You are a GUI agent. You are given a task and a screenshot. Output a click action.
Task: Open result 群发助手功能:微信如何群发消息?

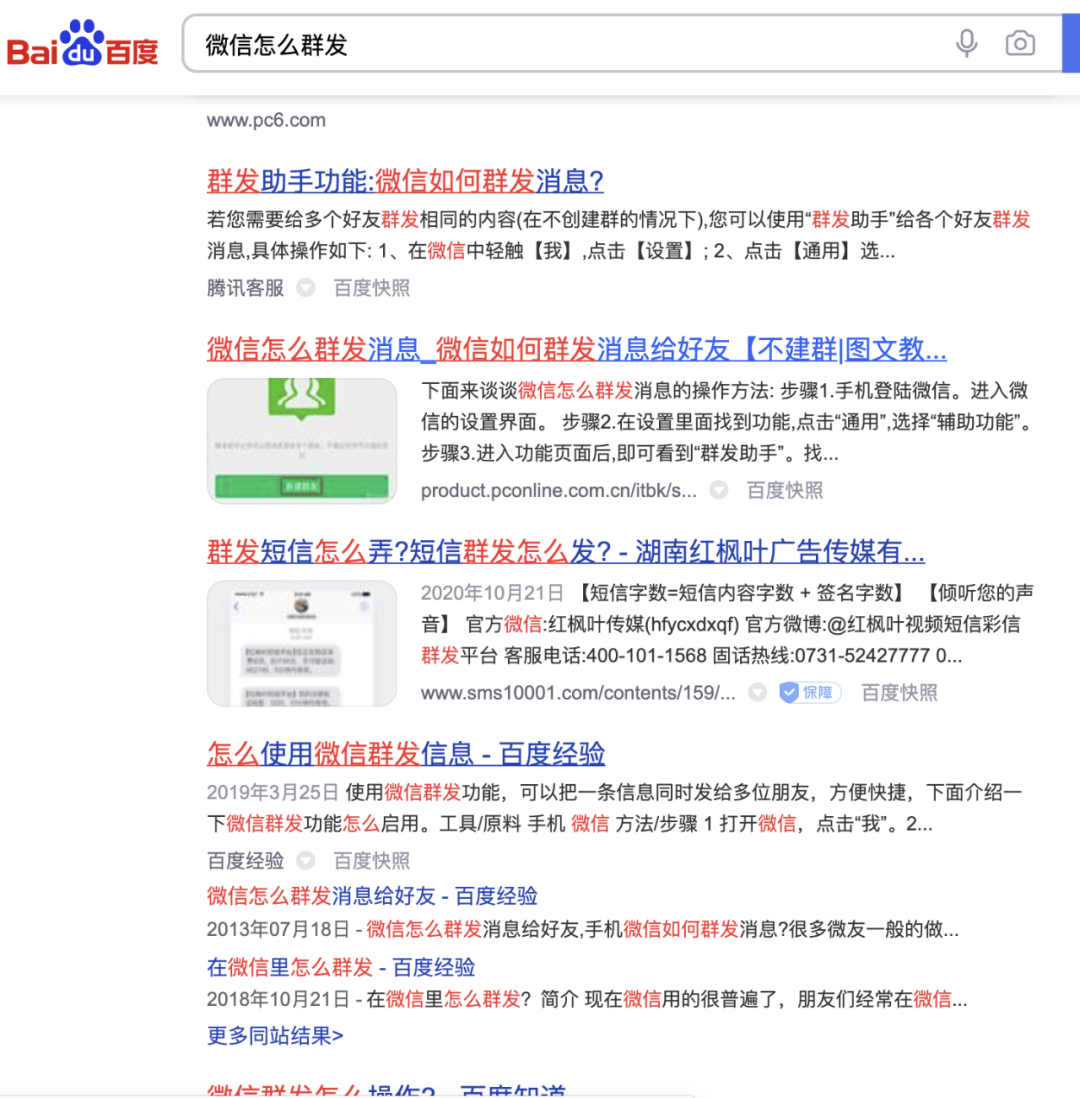(x=405, y=181)
